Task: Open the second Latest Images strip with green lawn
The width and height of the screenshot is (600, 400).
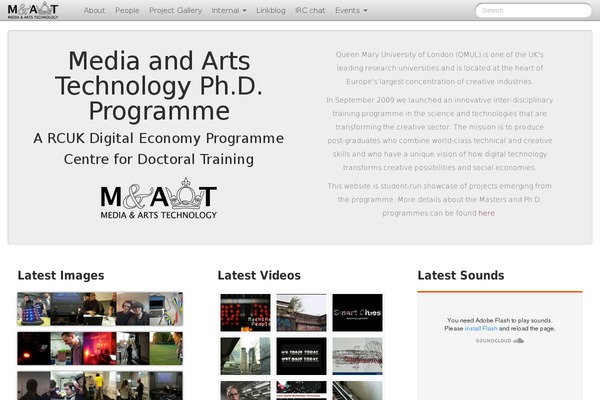Action: pyautogui.click(x=100, y=348)
